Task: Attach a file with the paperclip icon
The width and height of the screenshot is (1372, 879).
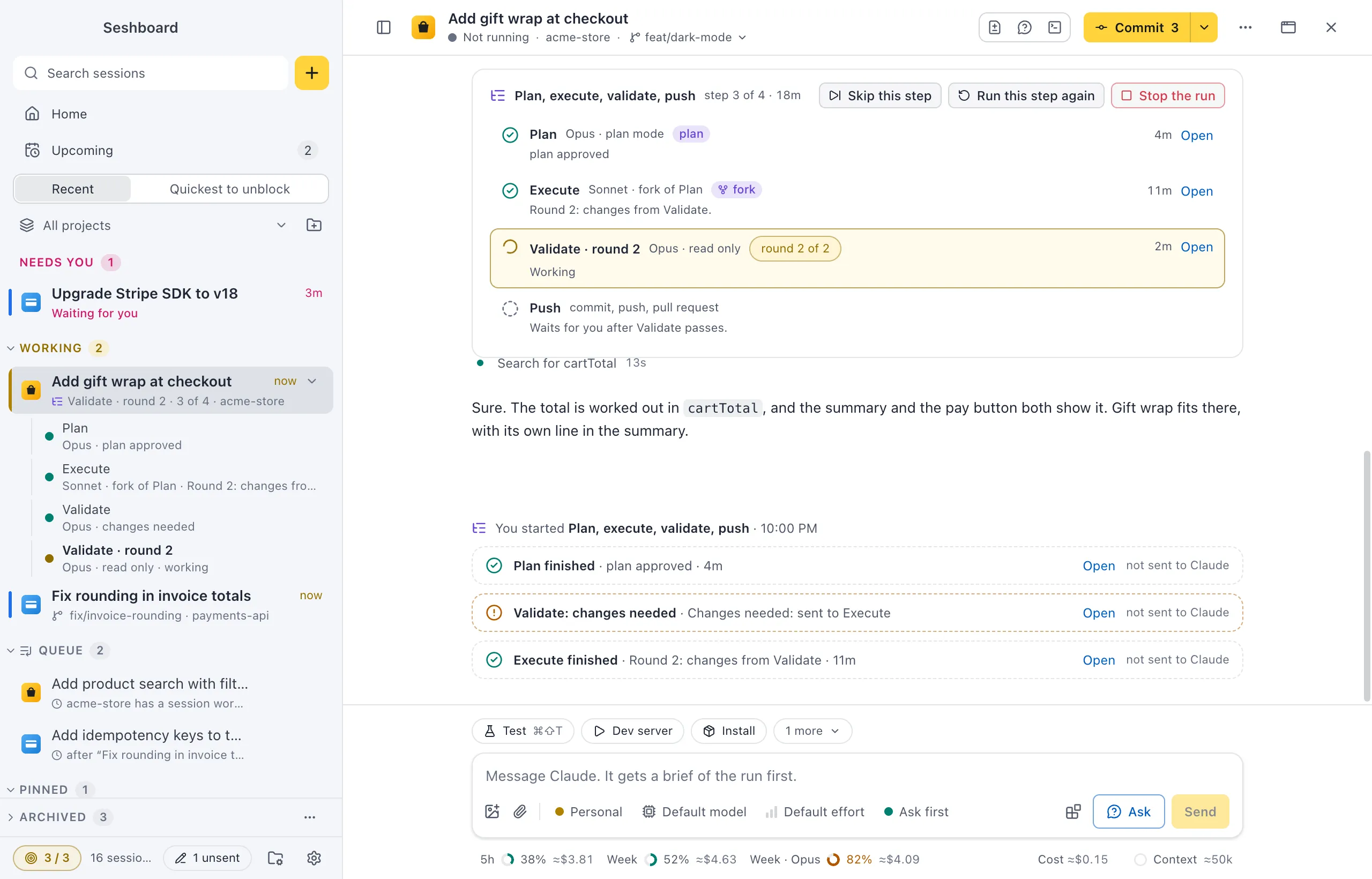Action: point(520,811)
